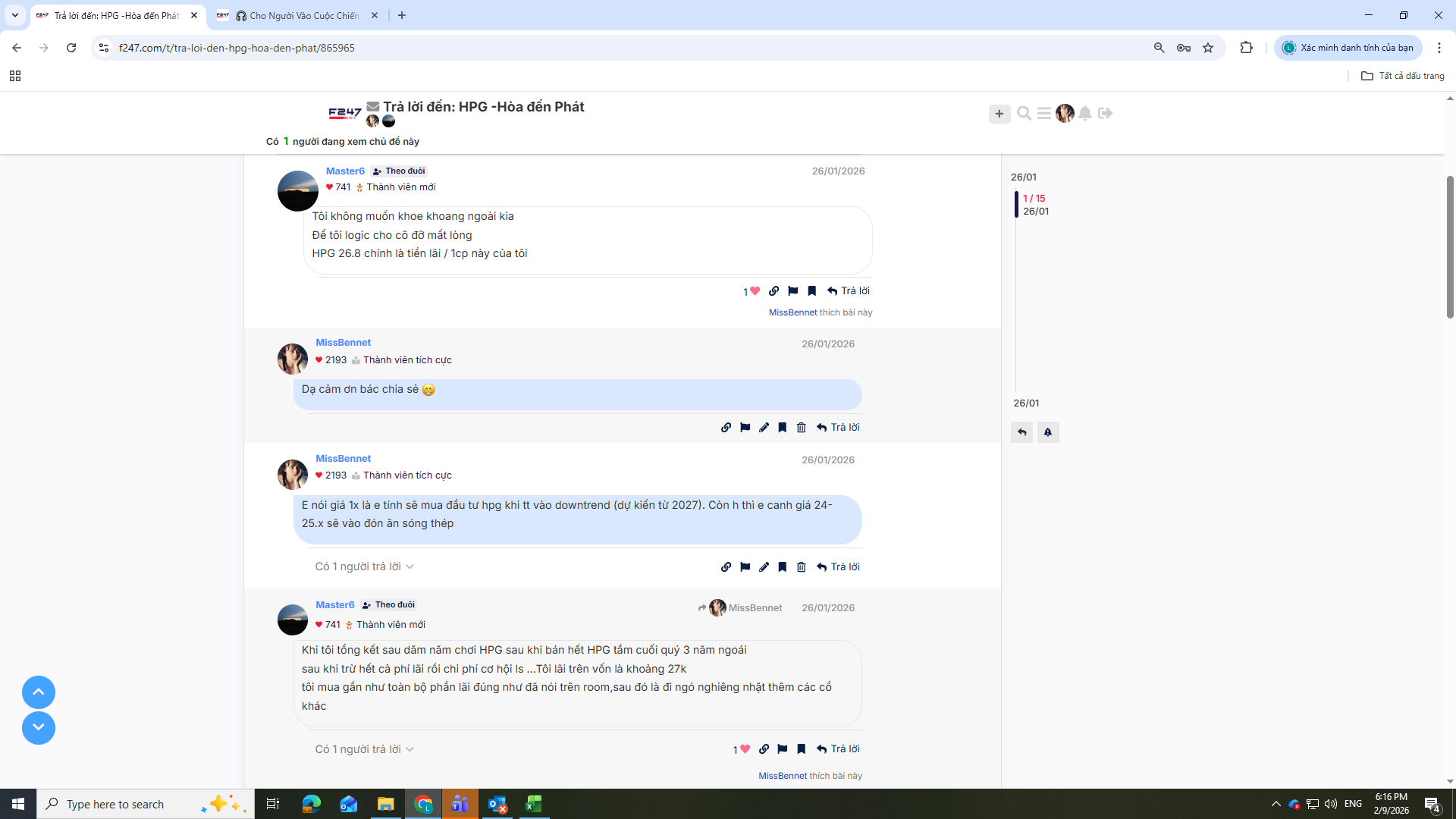Image resolution: width=1456 pixels, height=819 pixels.
Task: Flag Master6's 'Khi tôi tổng kết' post
Action: (x=782, y=749)
